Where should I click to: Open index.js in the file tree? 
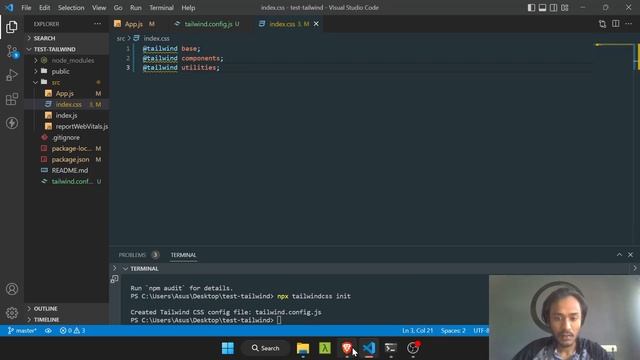point(67,116)
